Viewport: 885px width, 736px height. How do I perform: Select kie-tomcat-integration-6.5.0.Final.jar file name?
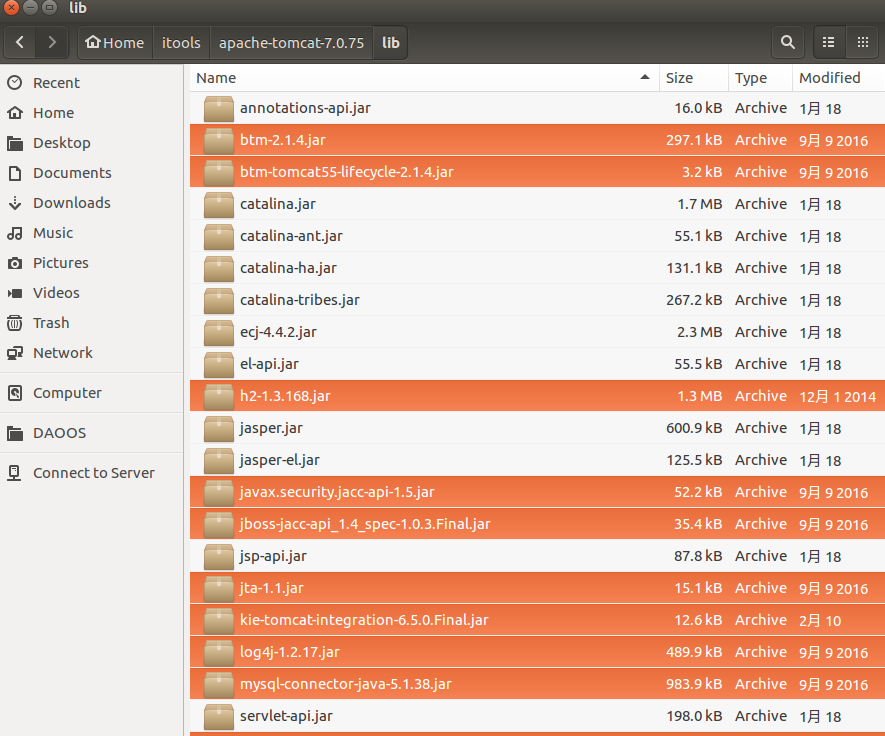(x=364, y=620)
